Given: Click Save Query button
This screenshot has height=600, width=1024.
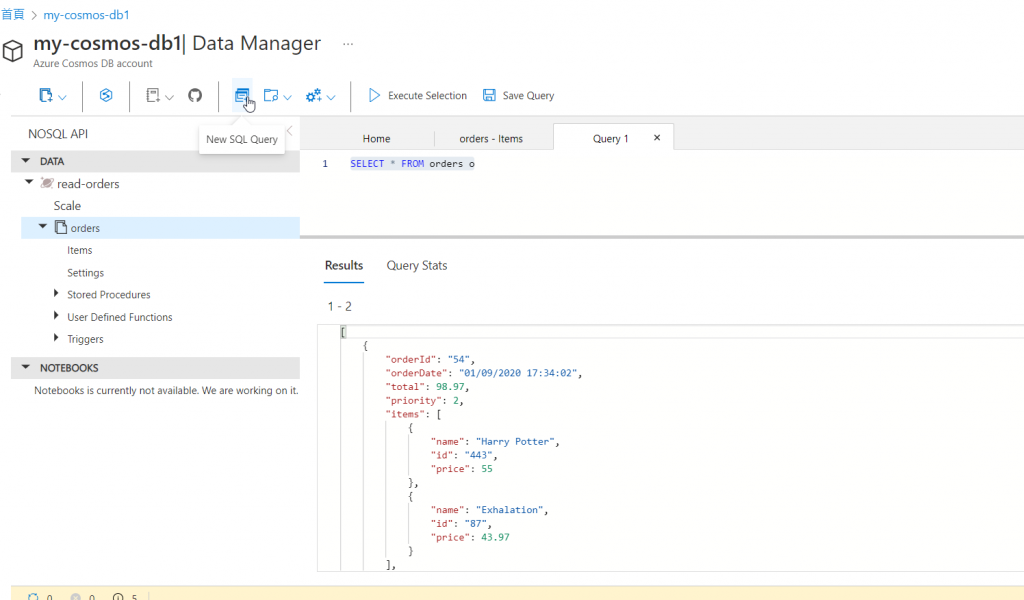Looking at the screenshot, I should click(518, 96).
